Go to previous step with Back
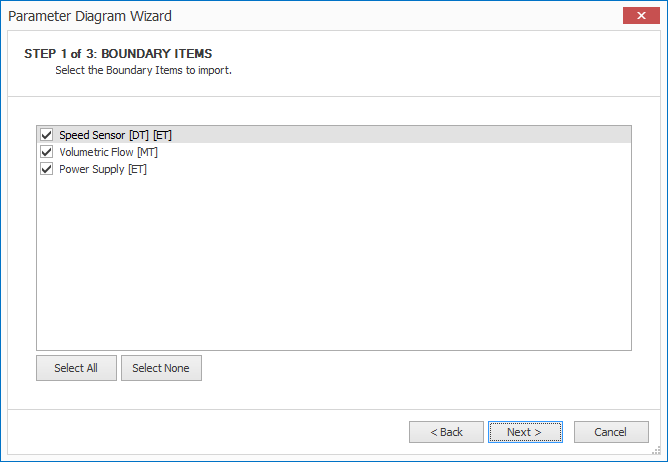Viewport: 668px width, 462px height. point(446,432)
